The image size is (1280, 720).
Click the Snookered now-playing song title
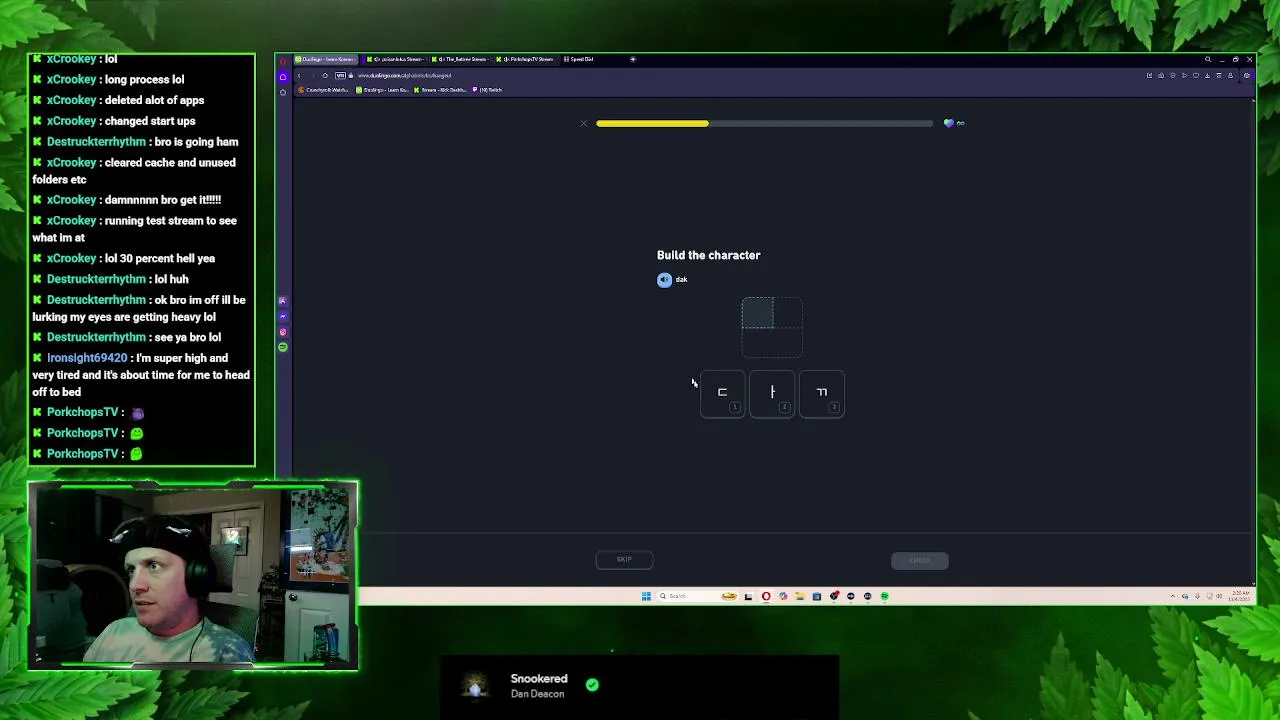point(539,679)
